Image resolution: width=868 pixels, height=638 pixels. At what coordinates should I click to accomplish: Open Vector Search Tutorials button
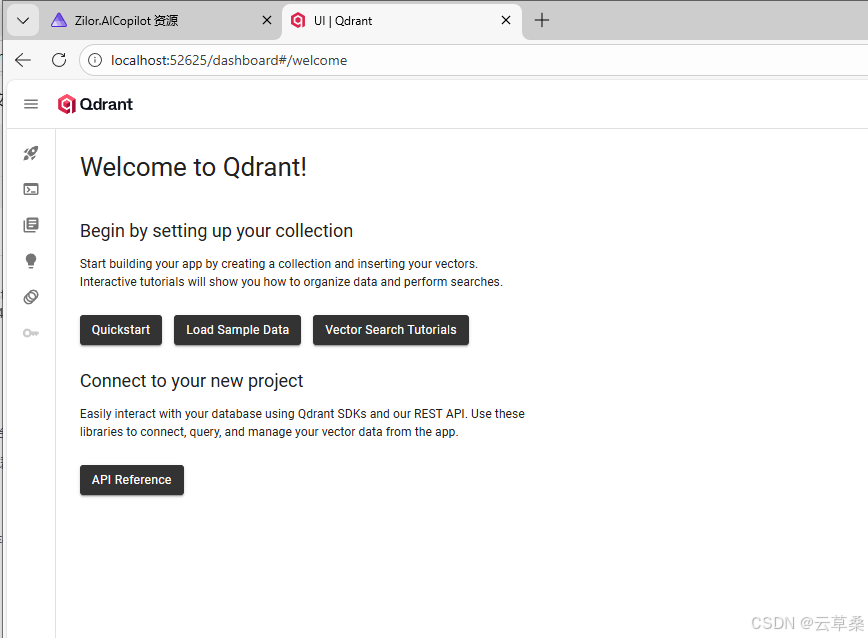391,330
